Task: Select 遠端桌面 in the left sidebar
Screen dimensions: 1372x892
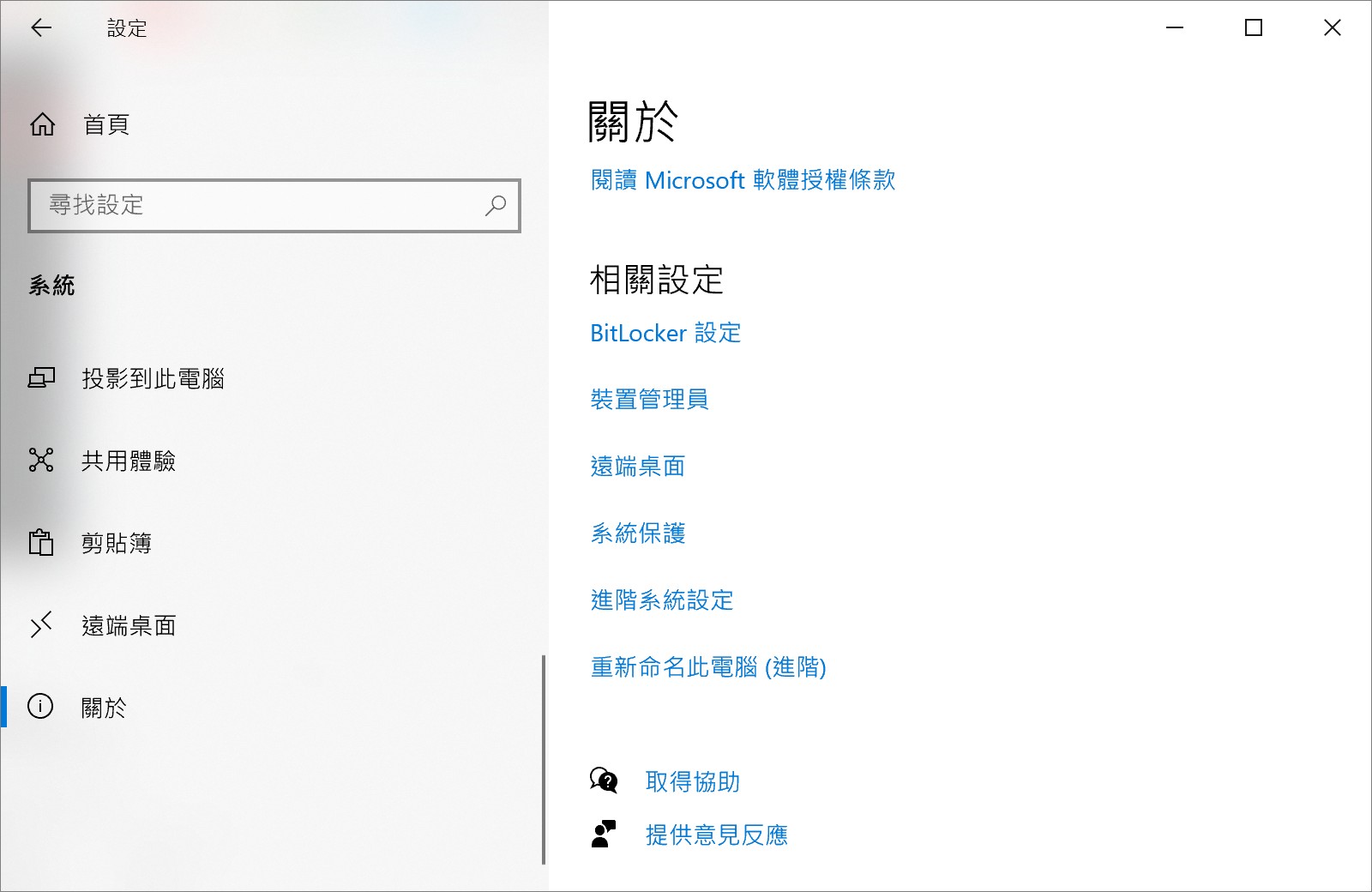Action: 274,625
